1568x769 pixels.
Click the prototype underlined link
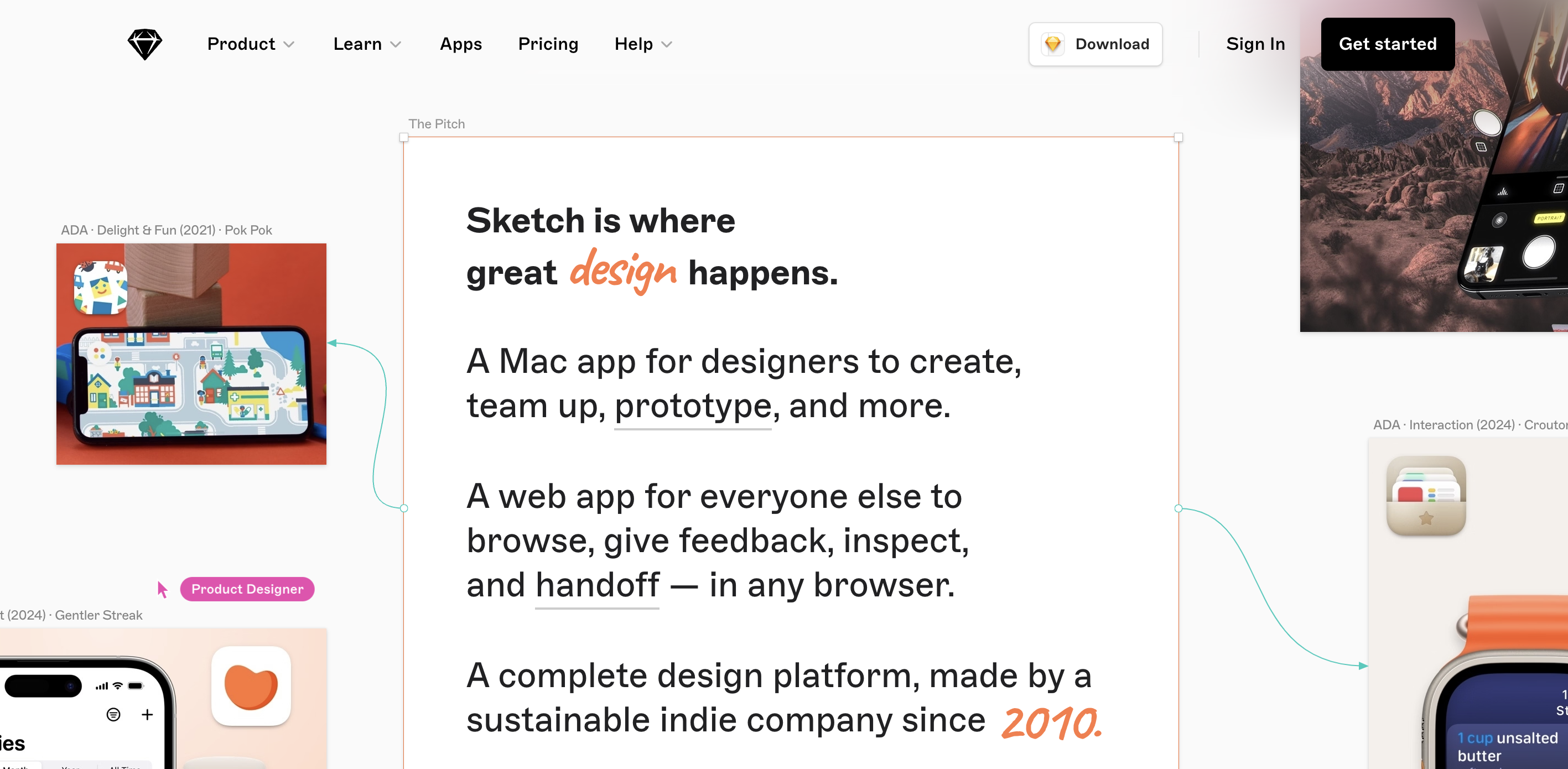[693, 405]
